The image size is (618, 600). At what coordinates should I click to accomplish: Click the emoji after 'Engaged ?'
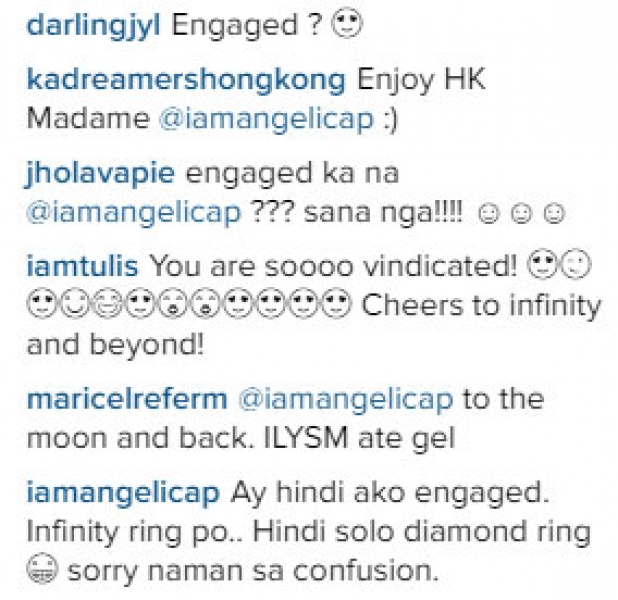tap(346, 24)
